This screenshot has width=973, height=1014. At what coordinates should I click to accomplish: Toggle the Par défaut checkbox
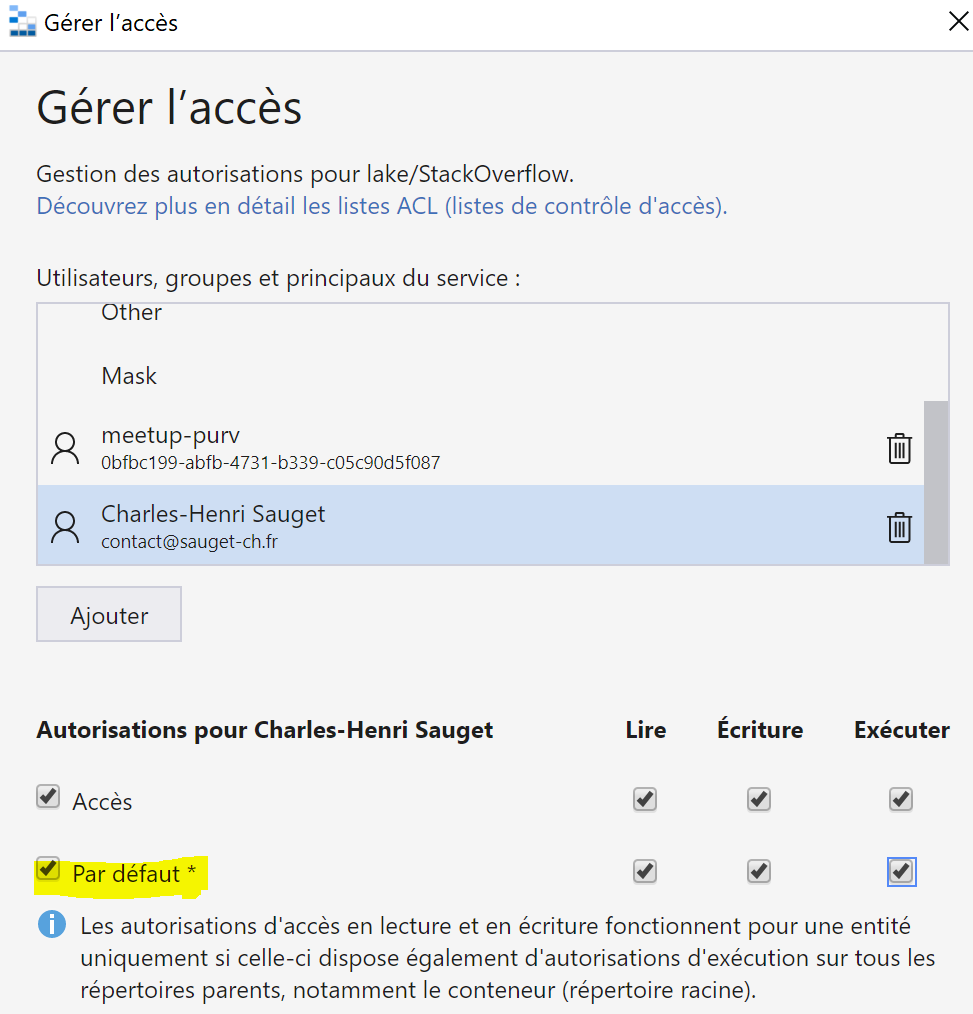tap(48, 868)
